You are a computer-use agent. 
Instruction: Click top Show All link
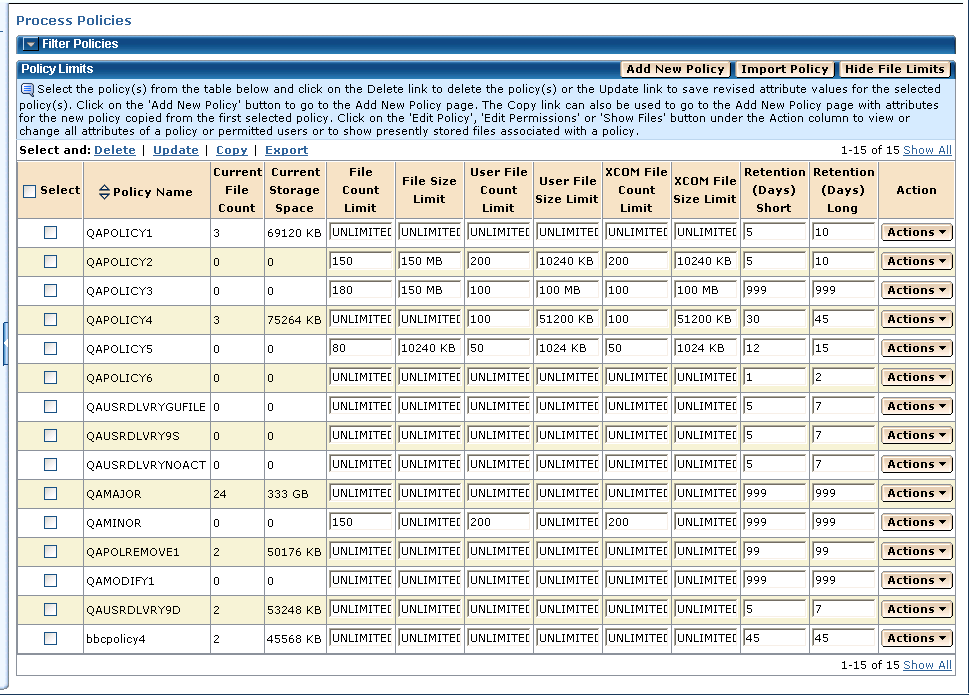click(x=927, y=150)
